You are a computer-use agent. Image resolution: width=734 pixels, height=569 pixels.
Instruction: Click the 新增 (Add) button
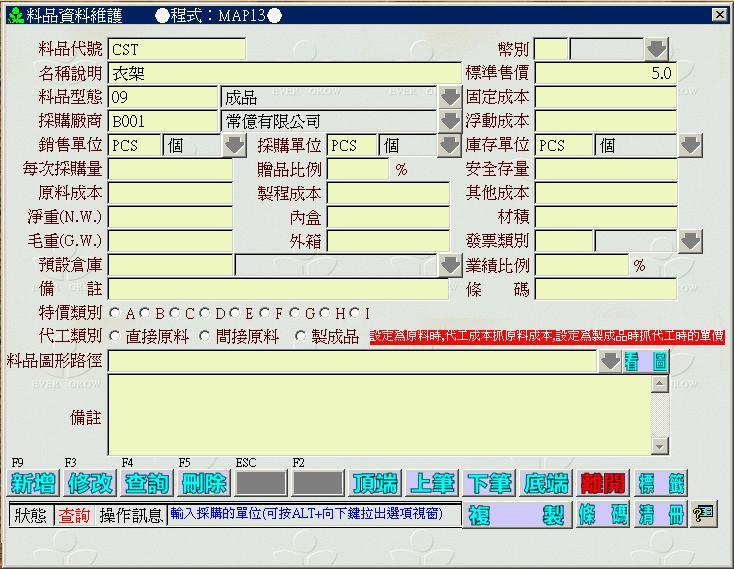pos(33,484)
